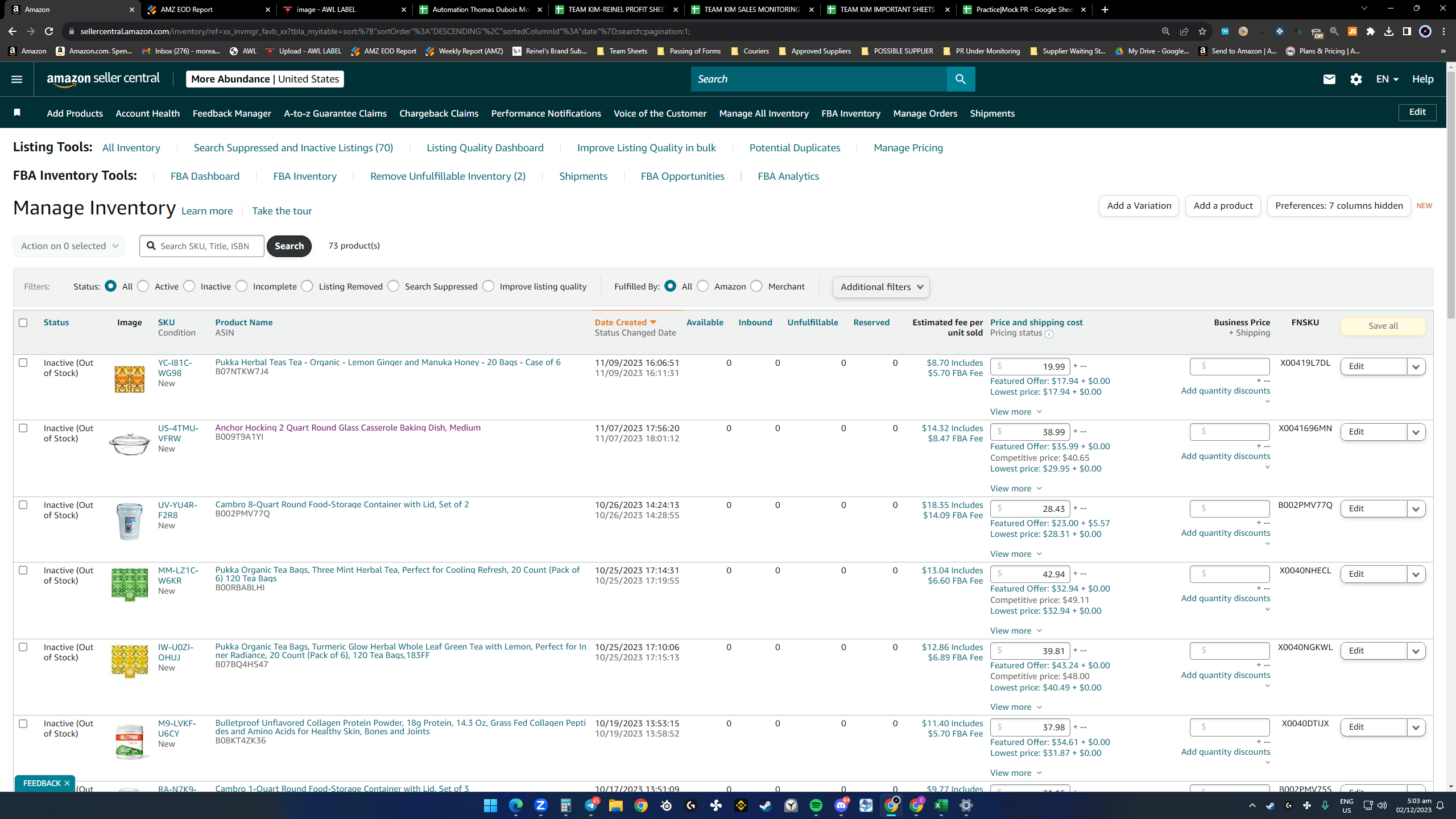The image size is (1456, 819).
Task: Expand View more for Cambro 8-Quart row
Action: (1016, 554)
